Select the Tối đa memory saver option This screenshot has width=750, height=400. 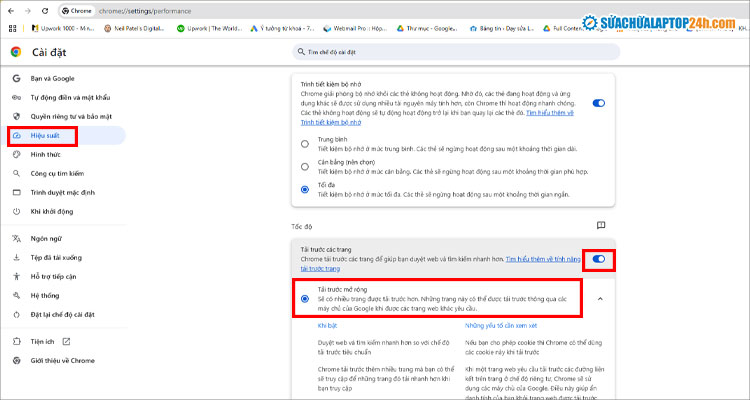(x=305, y=188)
